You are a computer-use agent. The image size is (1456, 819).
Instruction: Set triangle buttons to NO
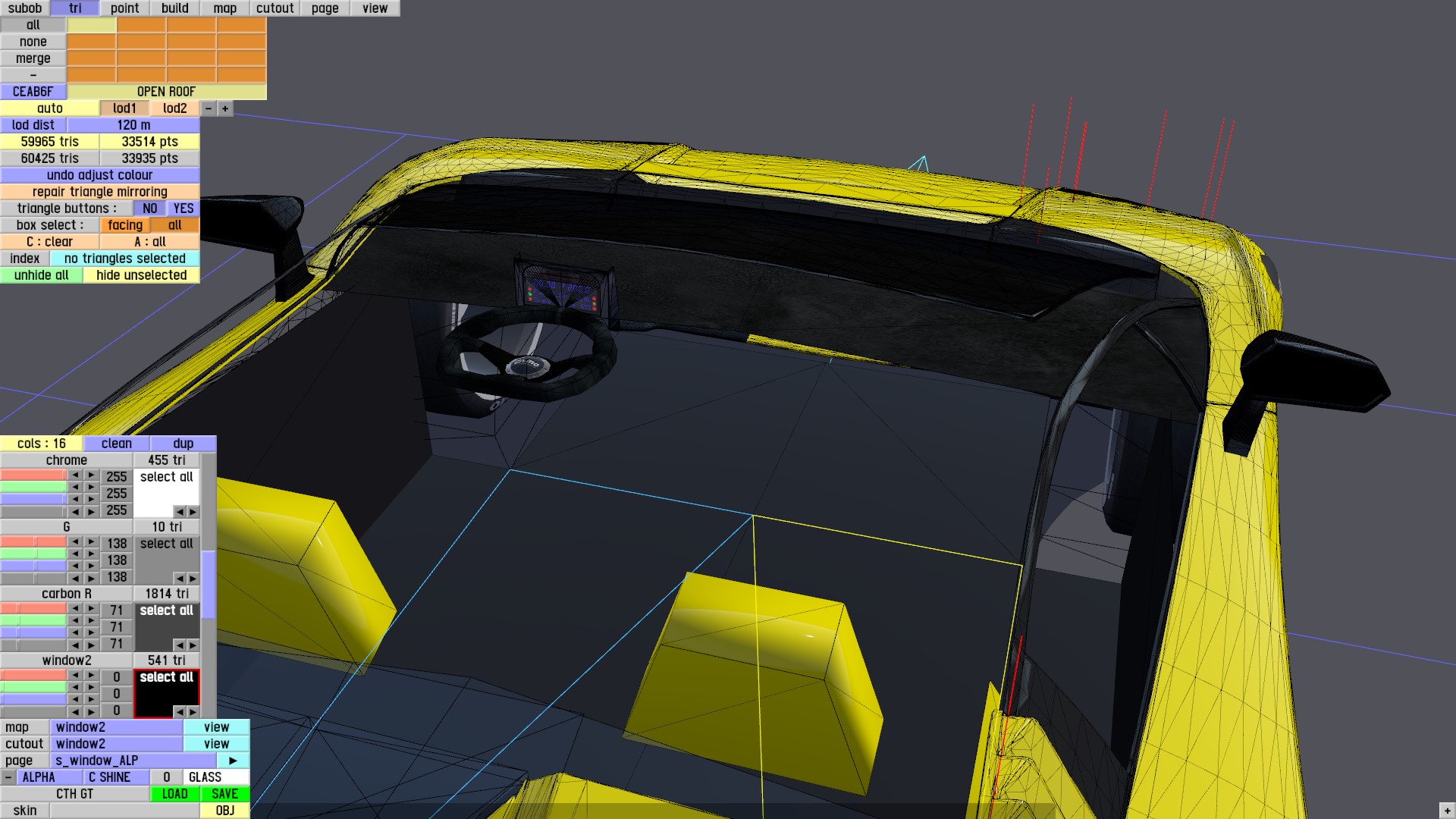[x=149, y=209]
